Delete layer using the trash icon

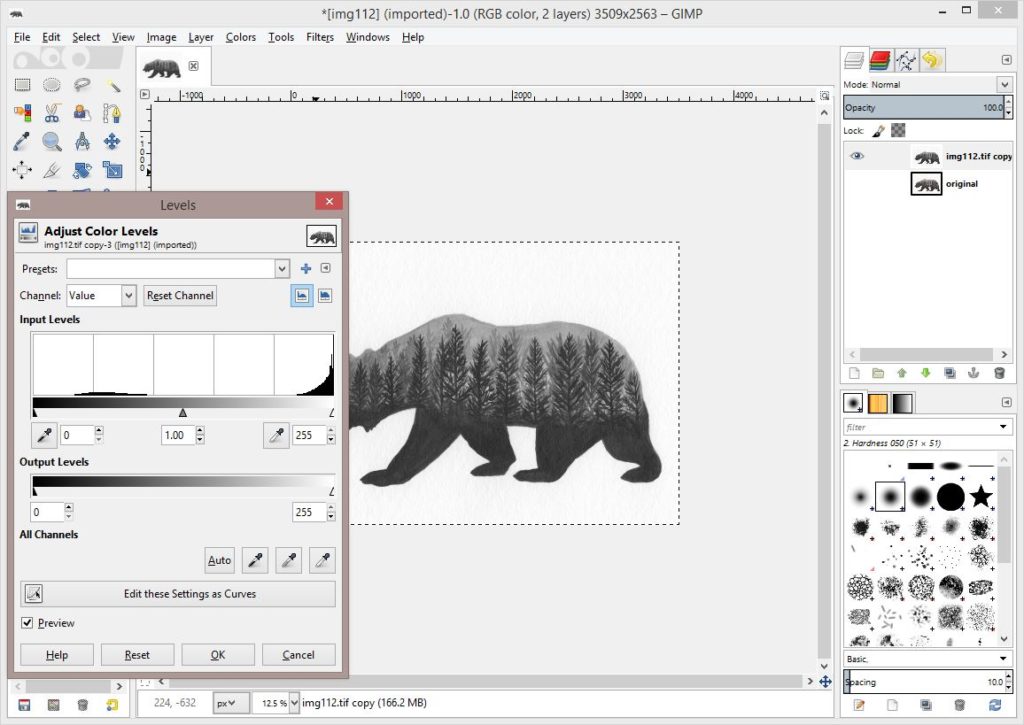point(999,373)
